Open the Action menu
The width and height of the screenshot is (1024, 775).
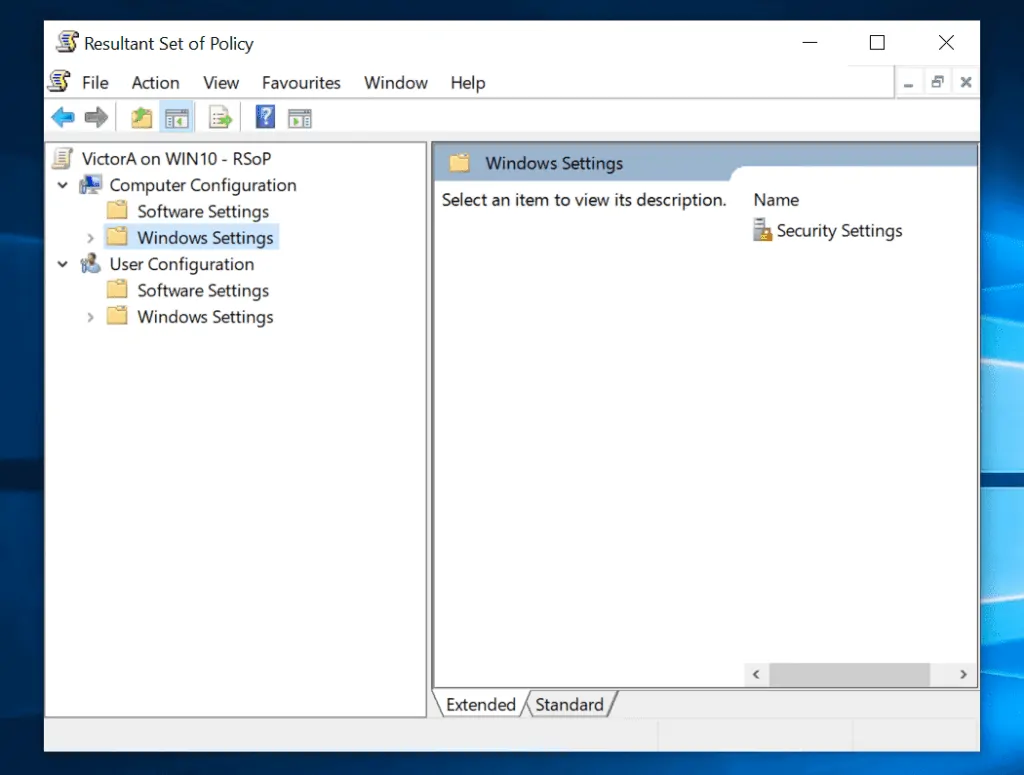click(x=155, y=83)
